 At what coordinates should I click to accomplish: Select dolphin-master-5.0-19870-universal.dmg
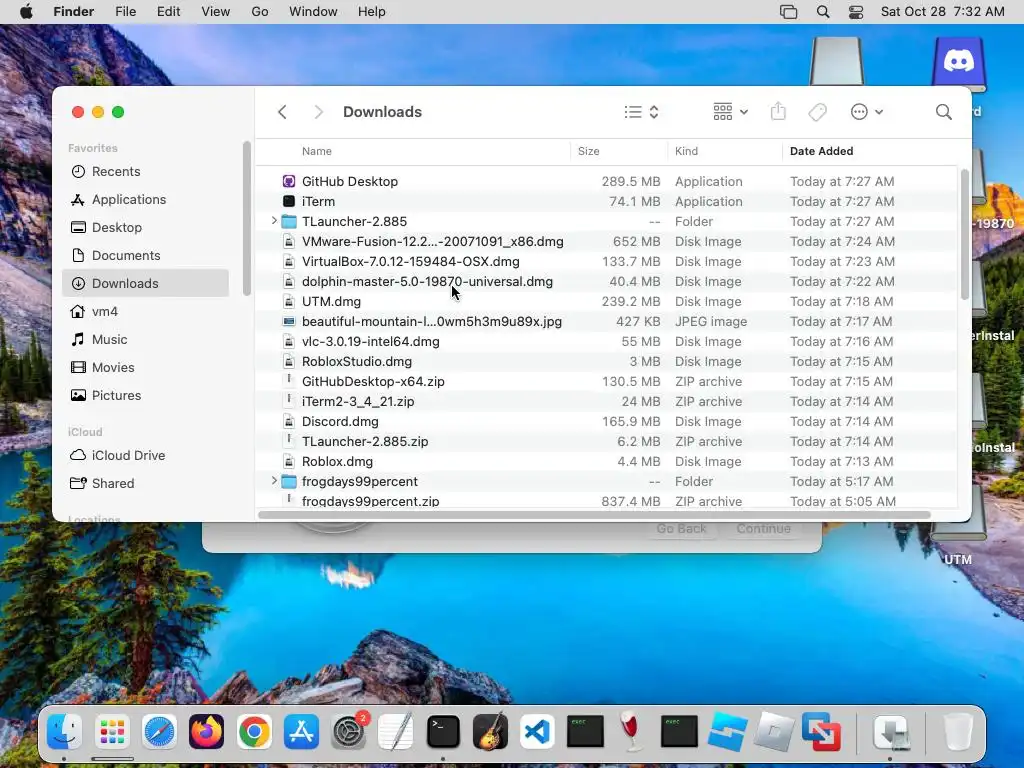coord(606,281)
